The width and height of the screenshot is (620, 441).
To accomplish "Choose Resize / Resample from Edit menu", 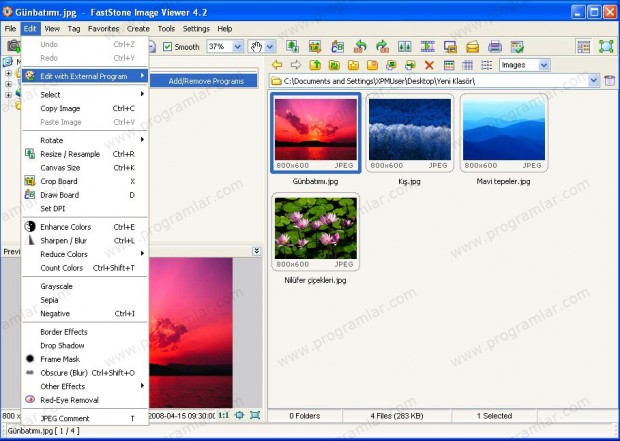I will (85, 154).
